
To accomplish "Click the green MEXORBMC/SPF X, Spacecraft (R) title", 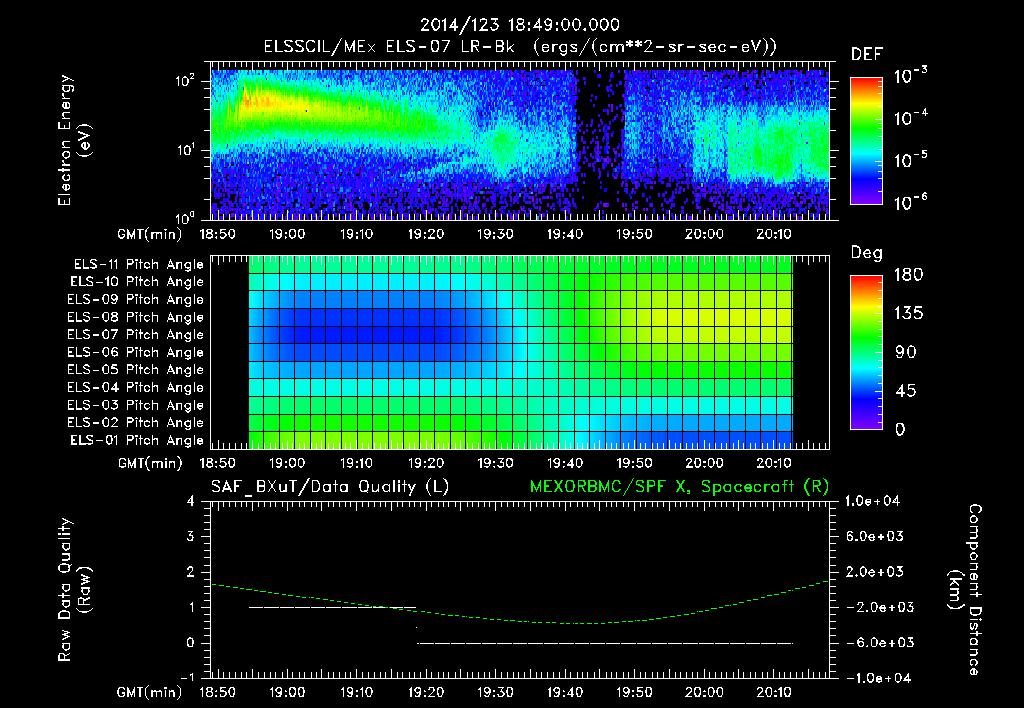I will (x=679, y=487).
